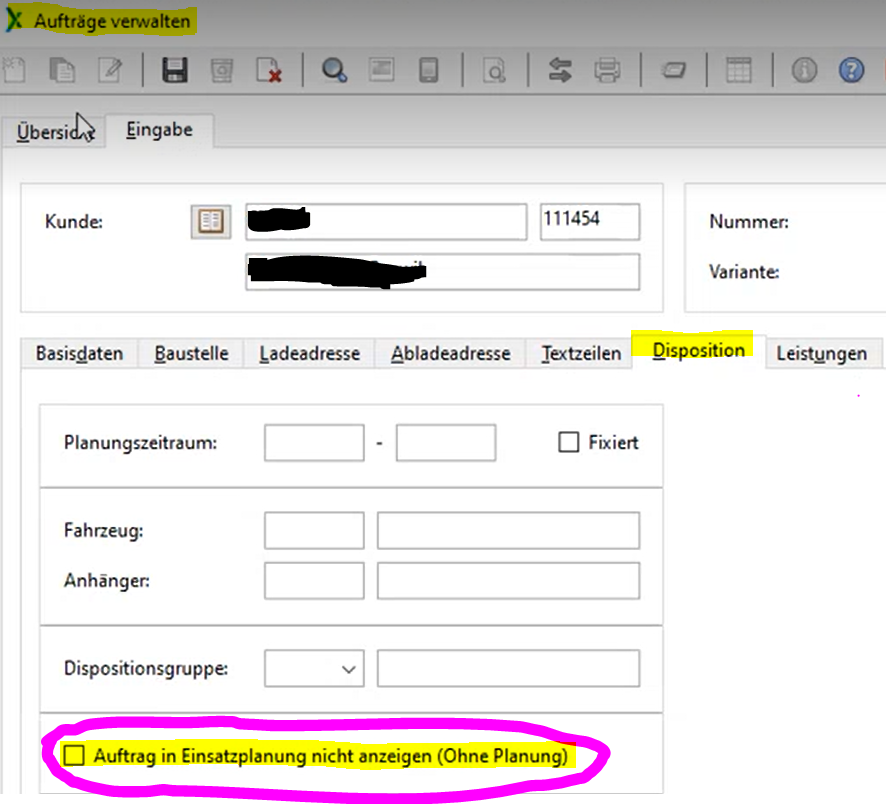Click the magnifying glass search icon

[334, 70]
